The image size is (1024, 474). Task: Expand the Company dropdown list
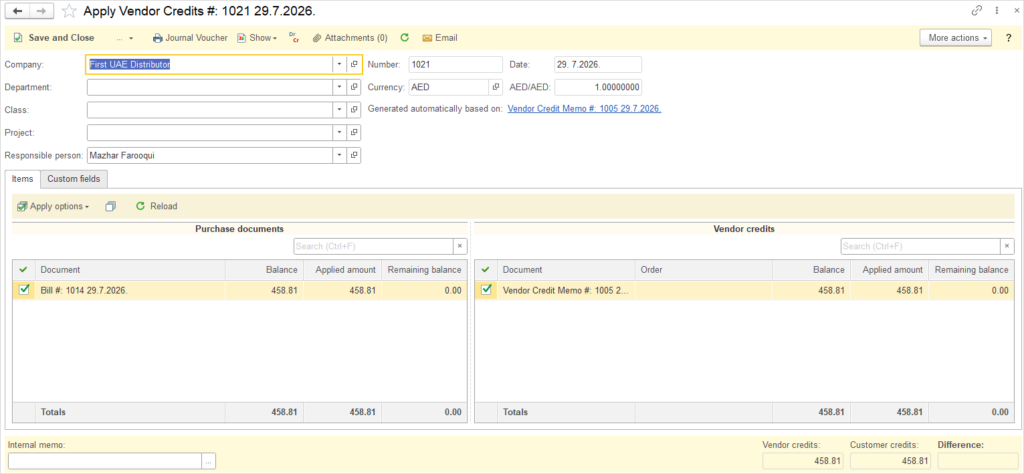(x=339, y=65)
